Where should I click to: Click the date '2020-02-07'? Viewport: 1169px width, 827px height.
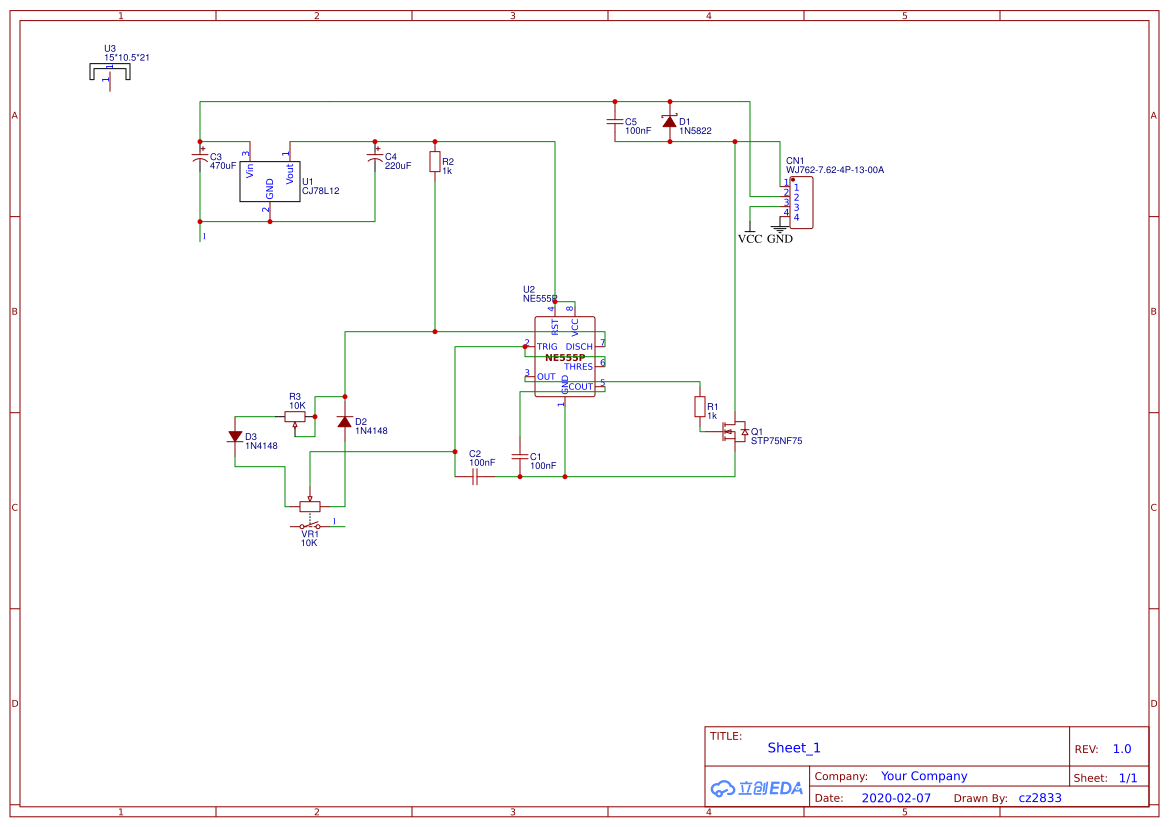point(896,798)
